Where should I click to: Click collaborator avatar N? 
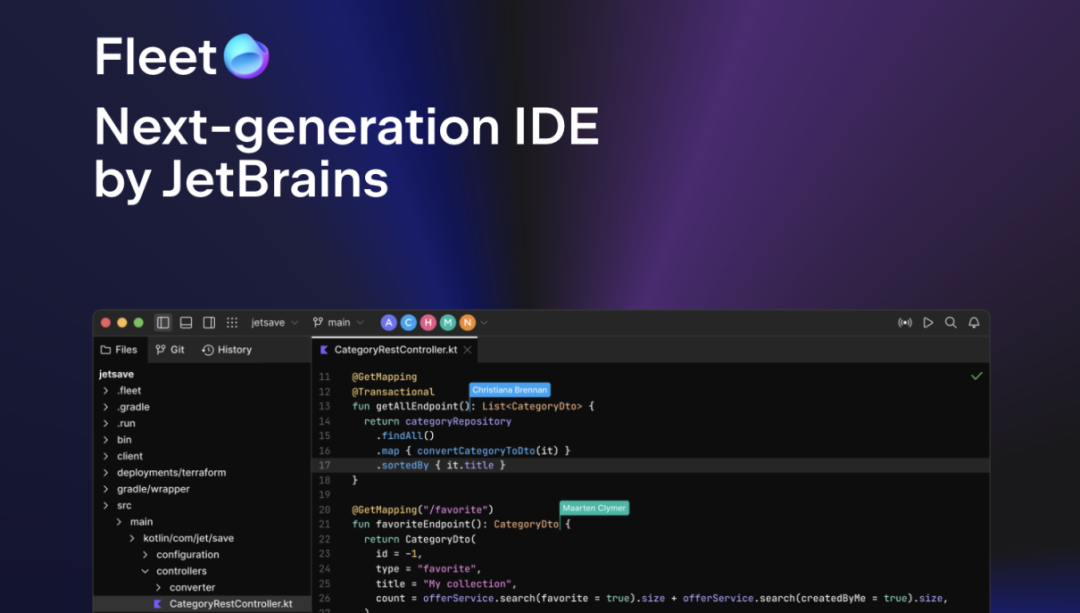pyautogui.click(x=468, y=322)
